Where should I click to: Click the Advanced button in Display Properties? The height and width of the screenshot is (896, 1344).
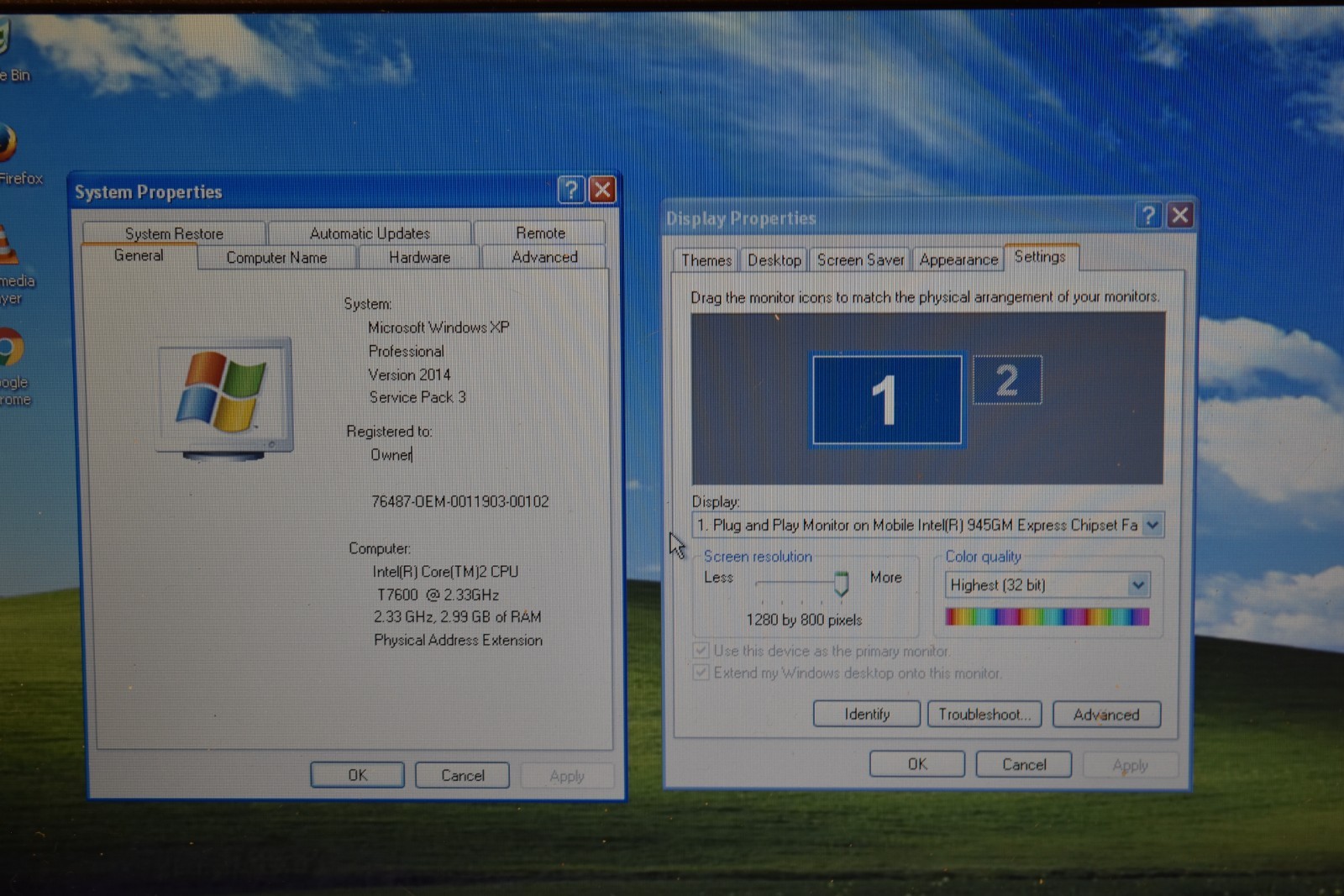click(1106, 715)
